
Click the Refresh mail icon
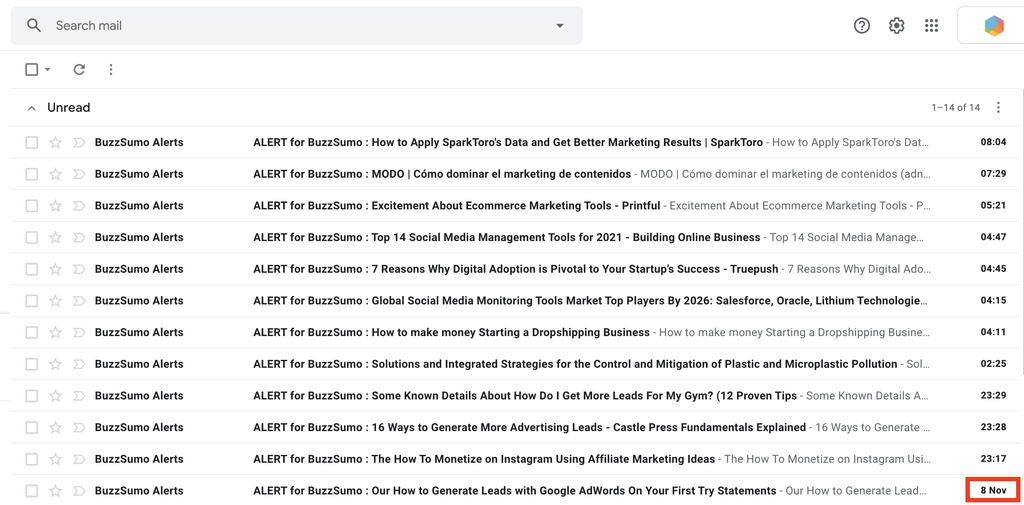tap(79, 70)
